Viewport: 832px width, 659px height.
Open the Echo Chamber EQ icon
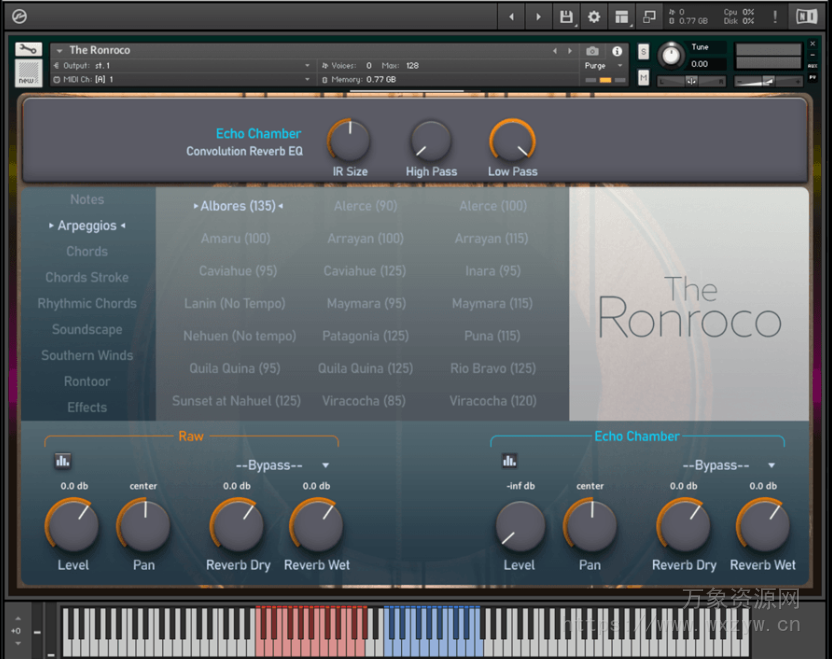coord(509,460)
